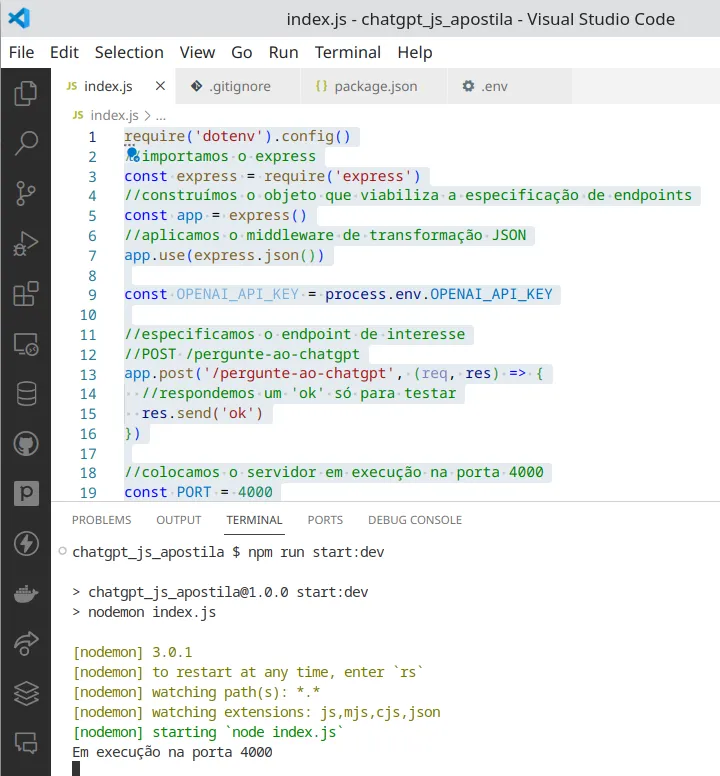Open the File menu

click(x=21, y=52)
